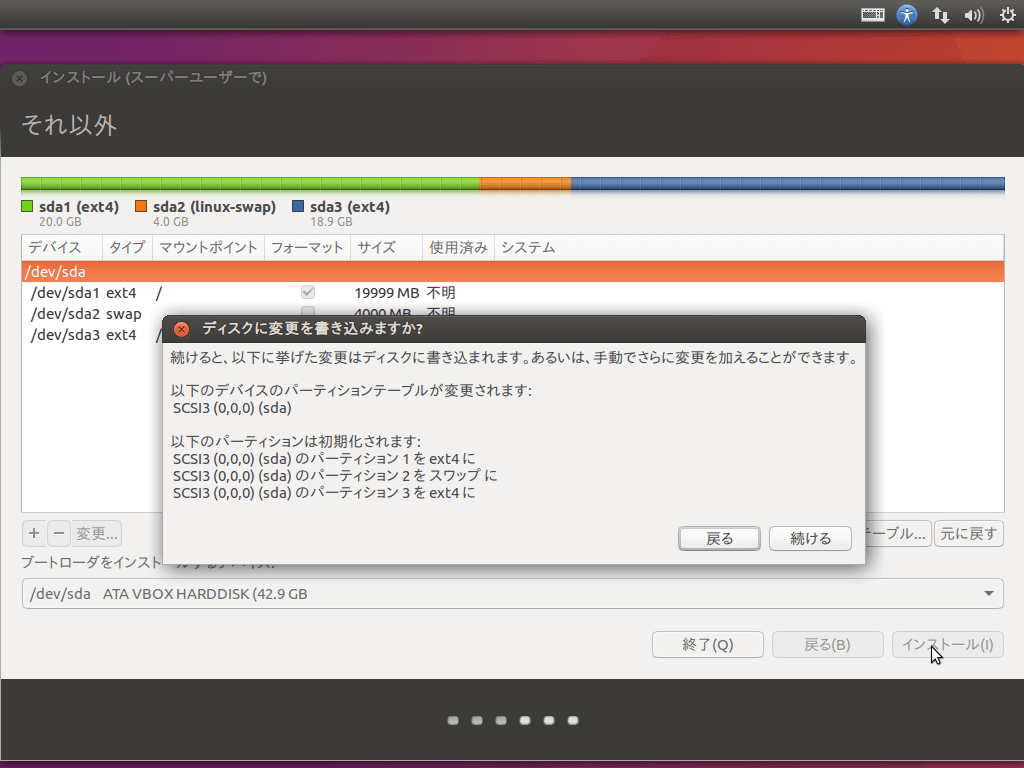Click the red warning icon on the dialog
This screenshot has width=1024, height=768.
[x=180, y=328]
